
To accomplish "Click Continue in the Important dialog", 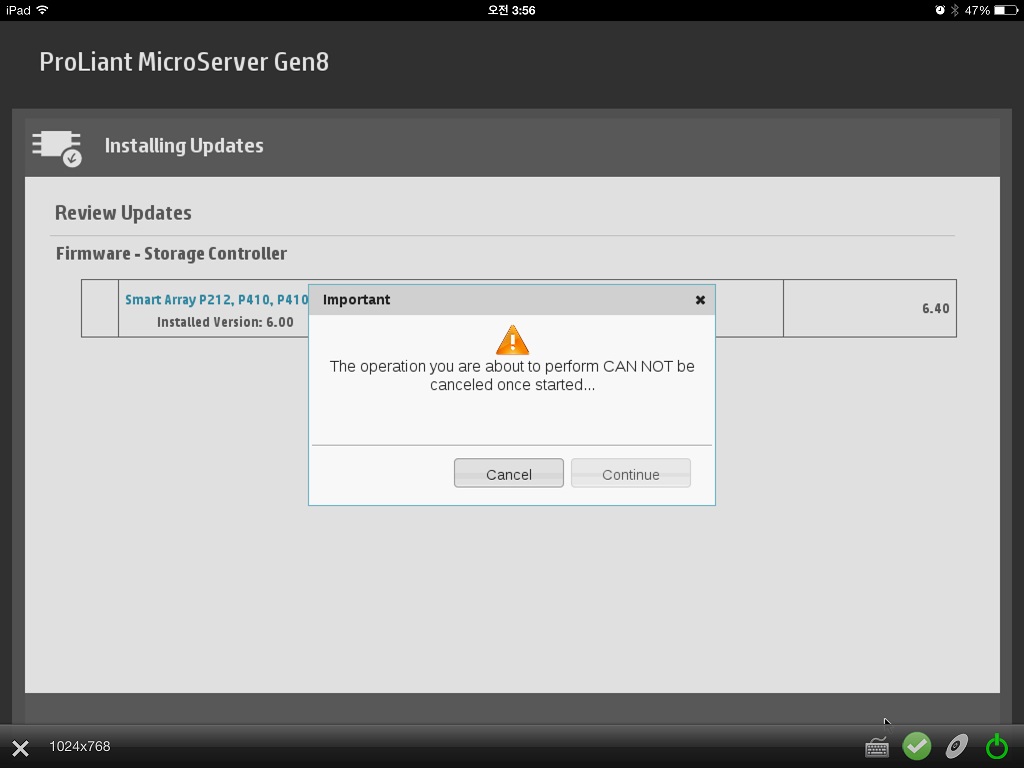I will 631,473.
